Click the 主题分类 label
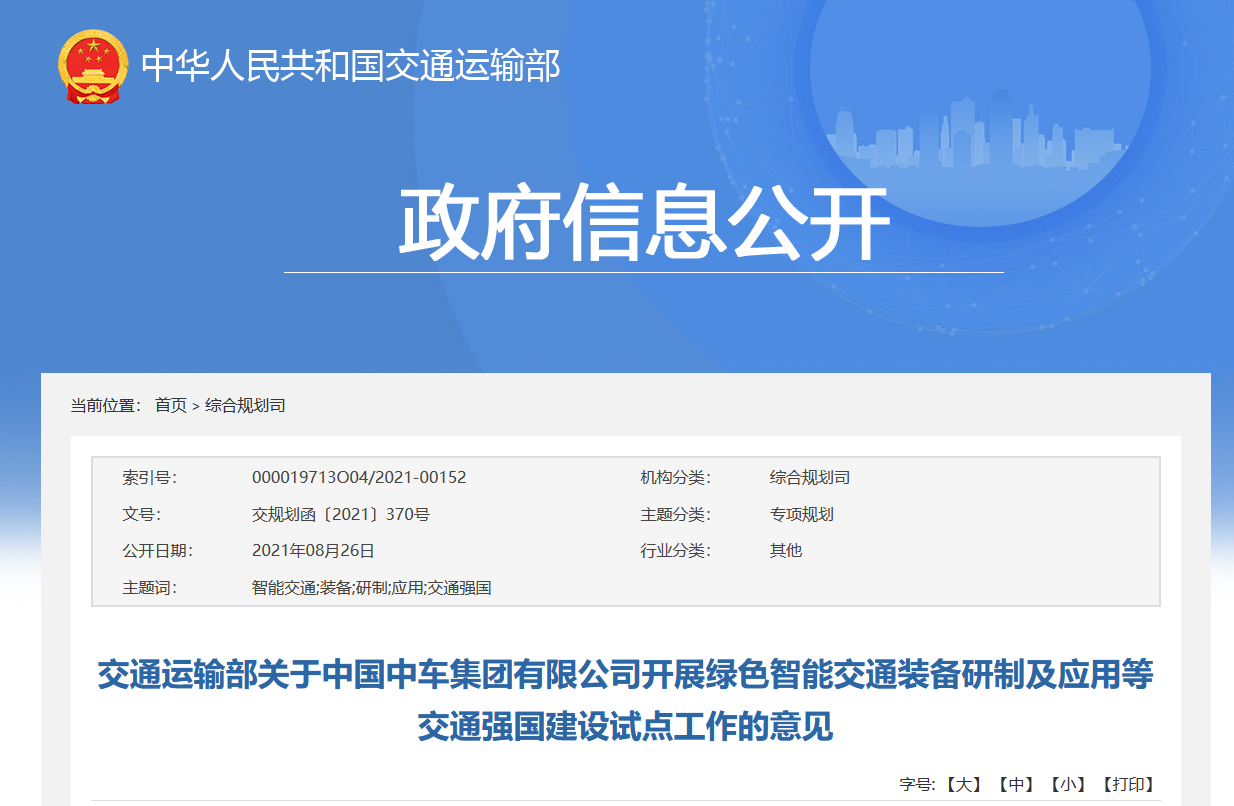The image size is (1234, 806). [x=676, y=514]
